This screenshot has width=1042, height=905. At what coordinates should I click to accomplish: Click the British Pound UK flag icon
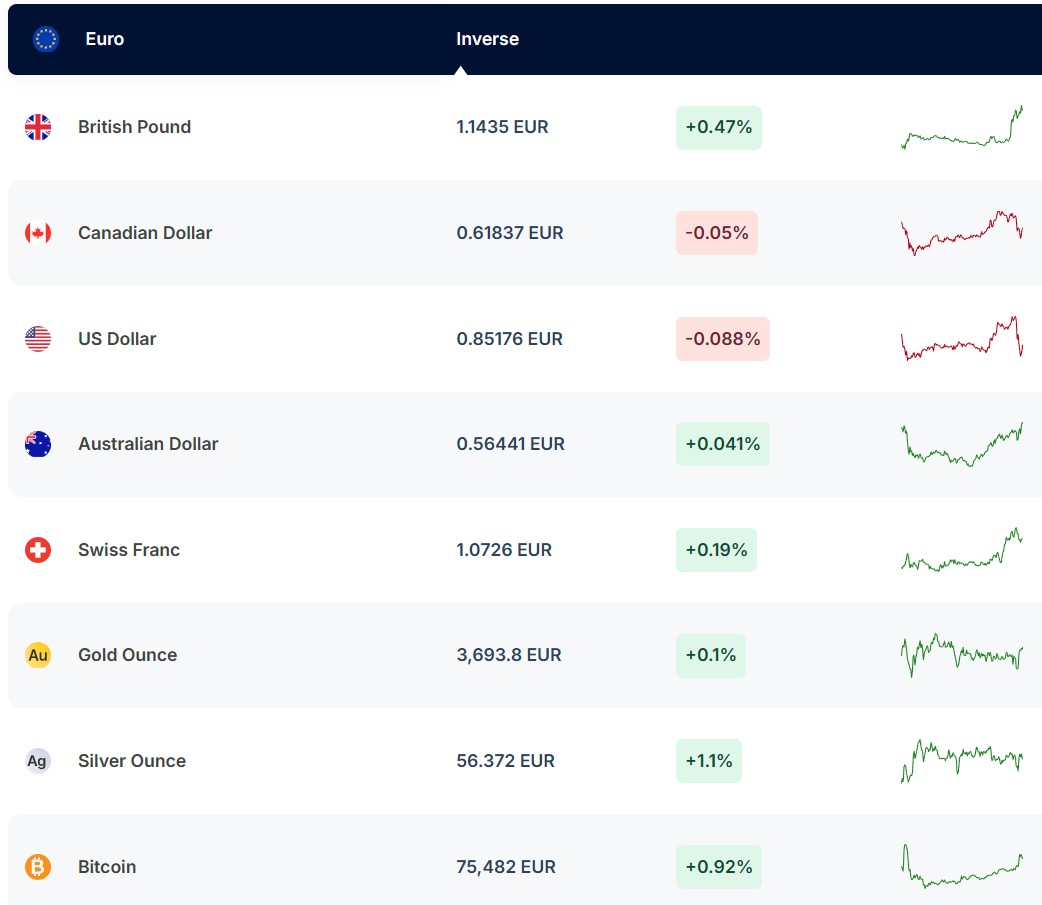(x=38, y=127)
